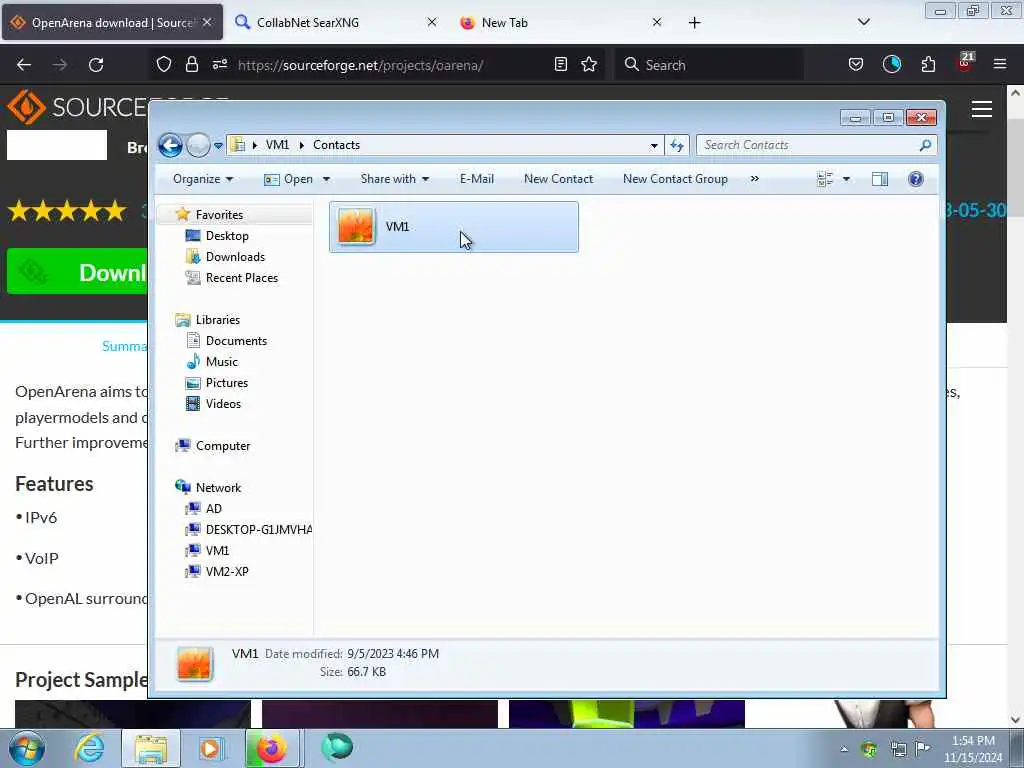Image resolution: width=1024 pixels, height=768 pixels.
Task: Go back in the Explorer window
Action: pyautogui.click(x=170, y=145)
